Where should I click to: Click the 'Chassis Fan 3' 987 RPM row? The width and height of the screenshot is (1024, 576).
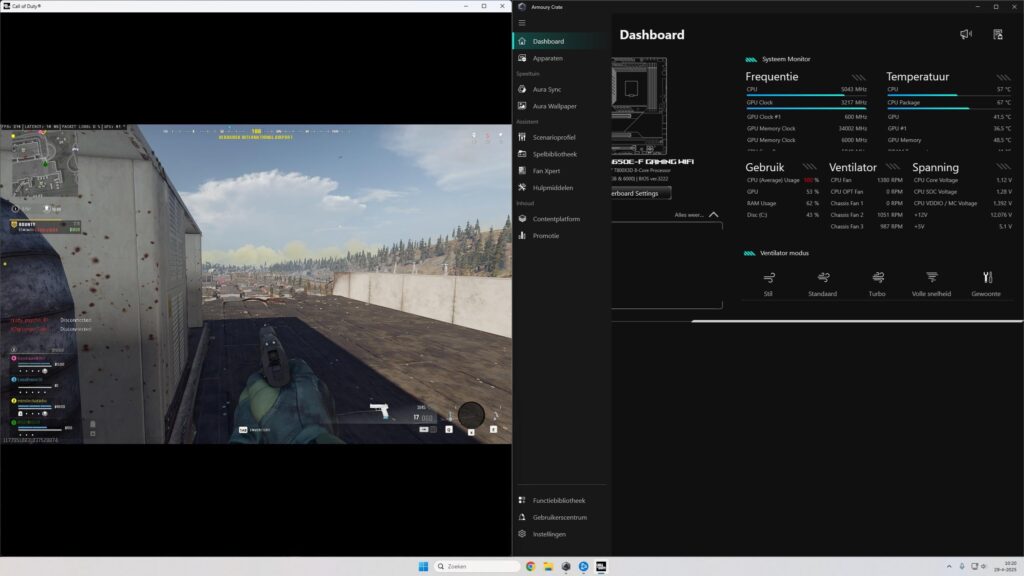[866, 227]
